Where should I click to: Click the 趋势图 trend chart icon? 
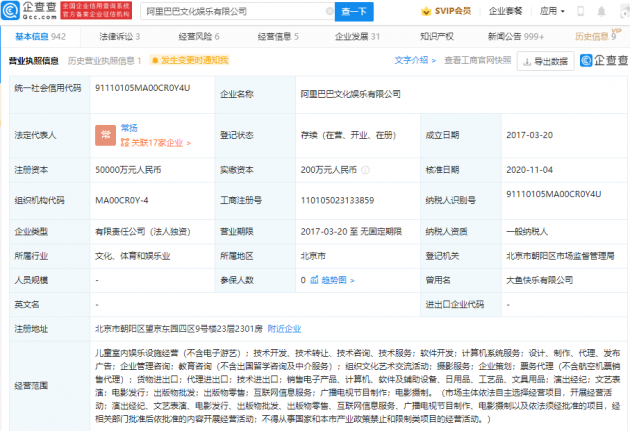pyautogui.click(x=314, y=280)
